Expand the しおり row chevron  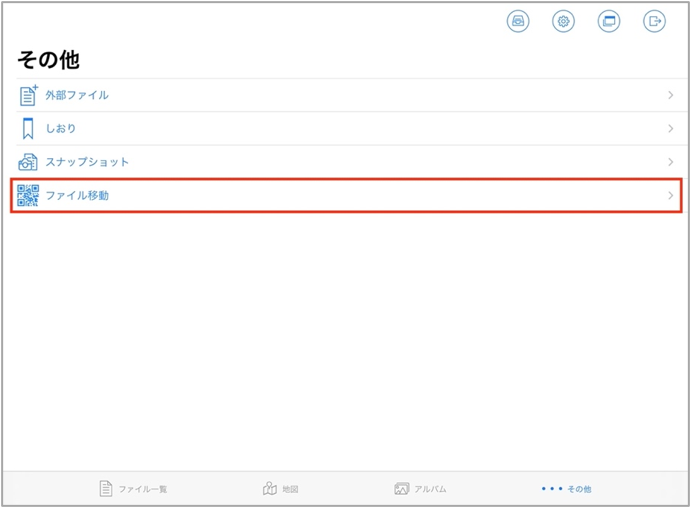click(671, 129)
